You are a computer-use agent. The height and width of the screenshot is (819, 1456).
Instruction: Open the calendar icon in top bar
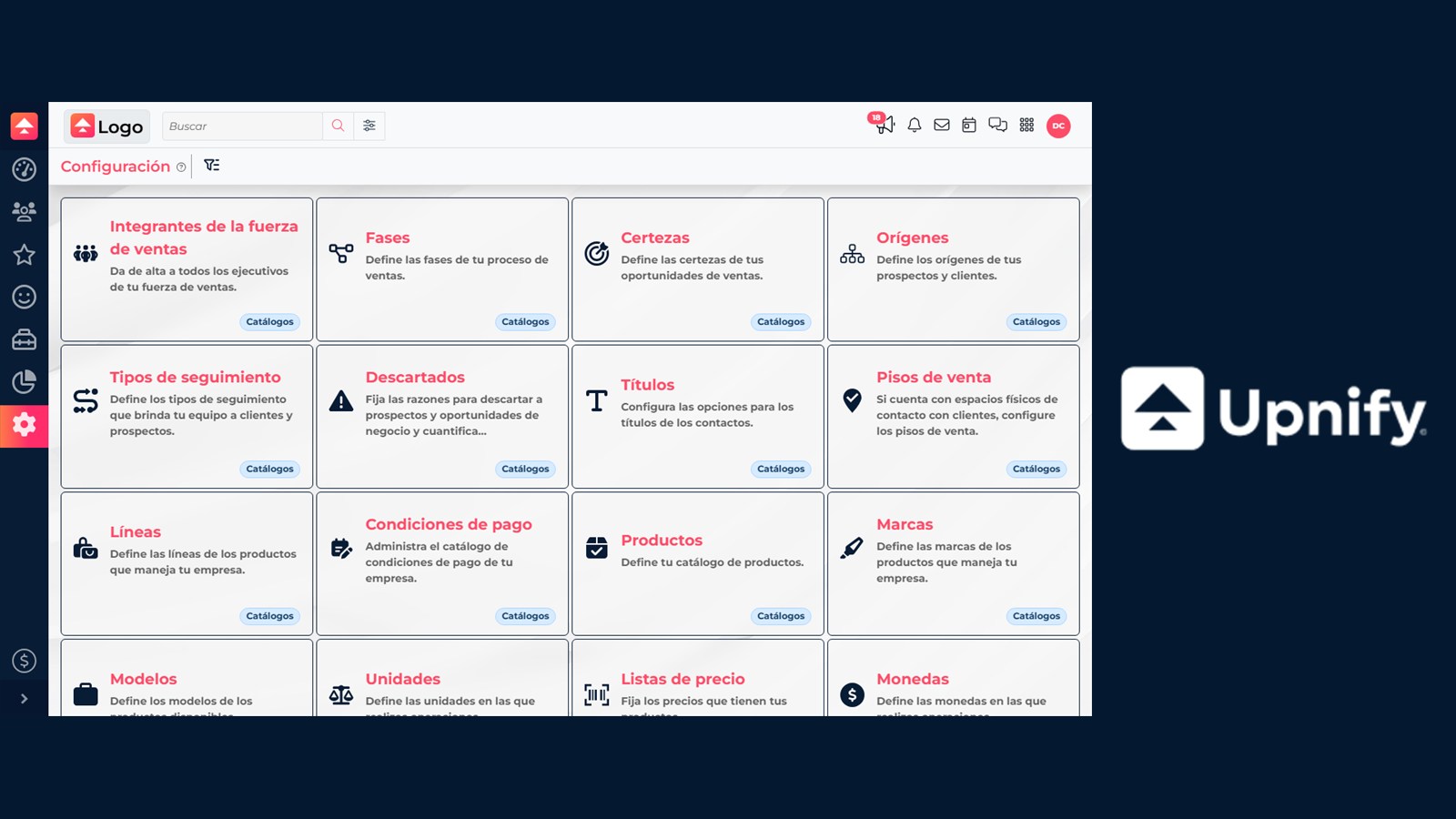(x=969, y=126)
